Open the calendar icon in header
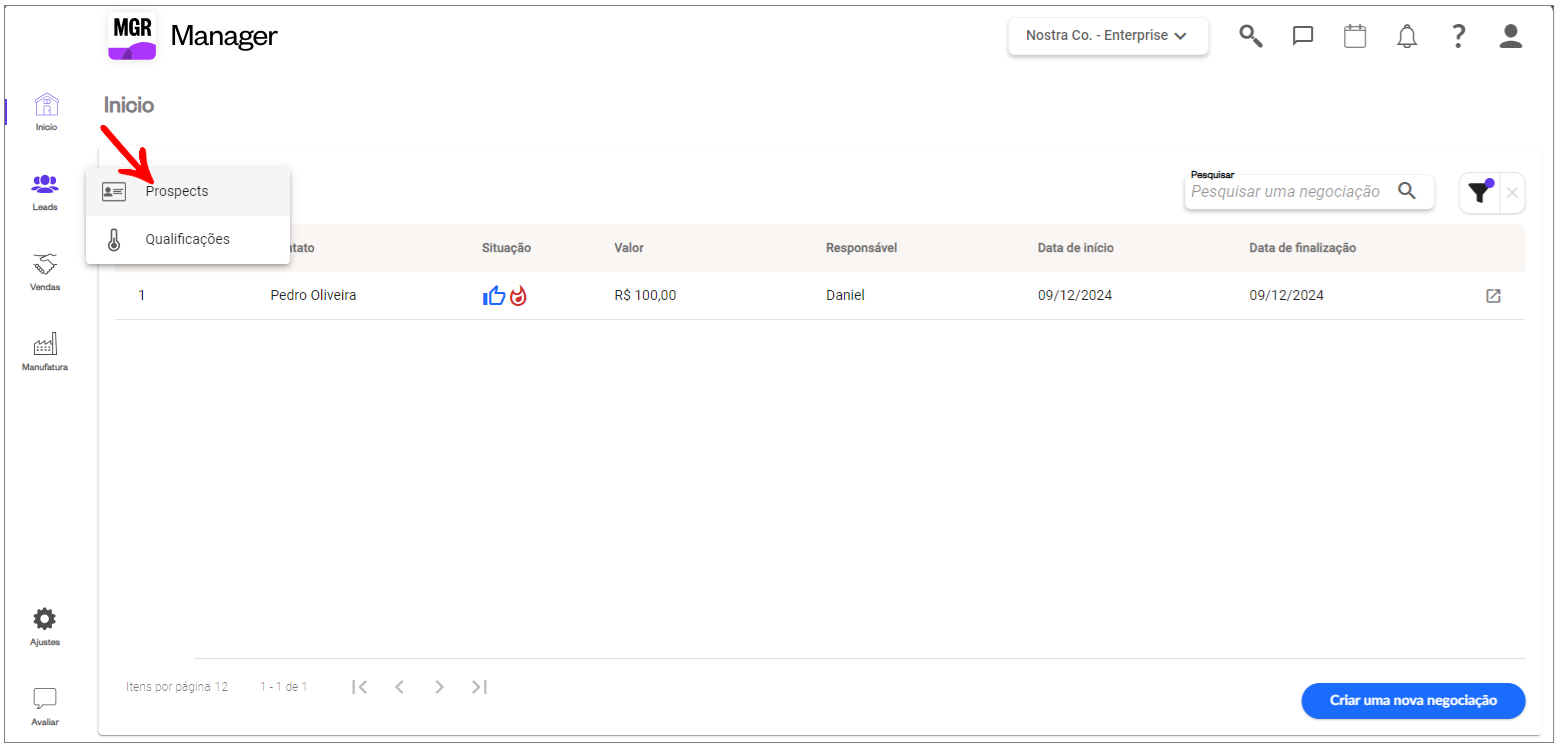This screenshot has width=1560, height=746. click(1355, 36)
